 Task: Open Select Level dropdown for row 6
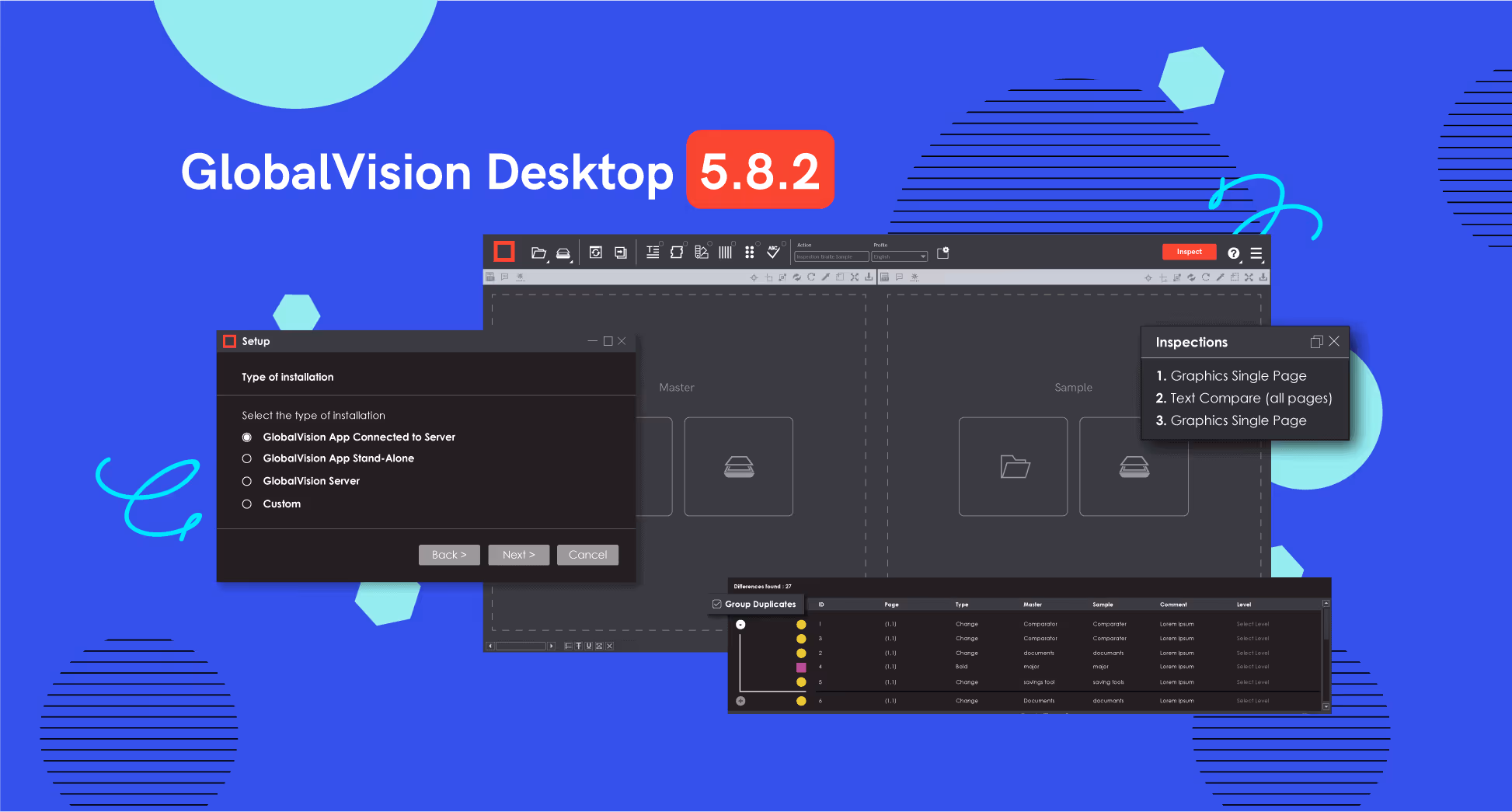tap(1252, 701)
